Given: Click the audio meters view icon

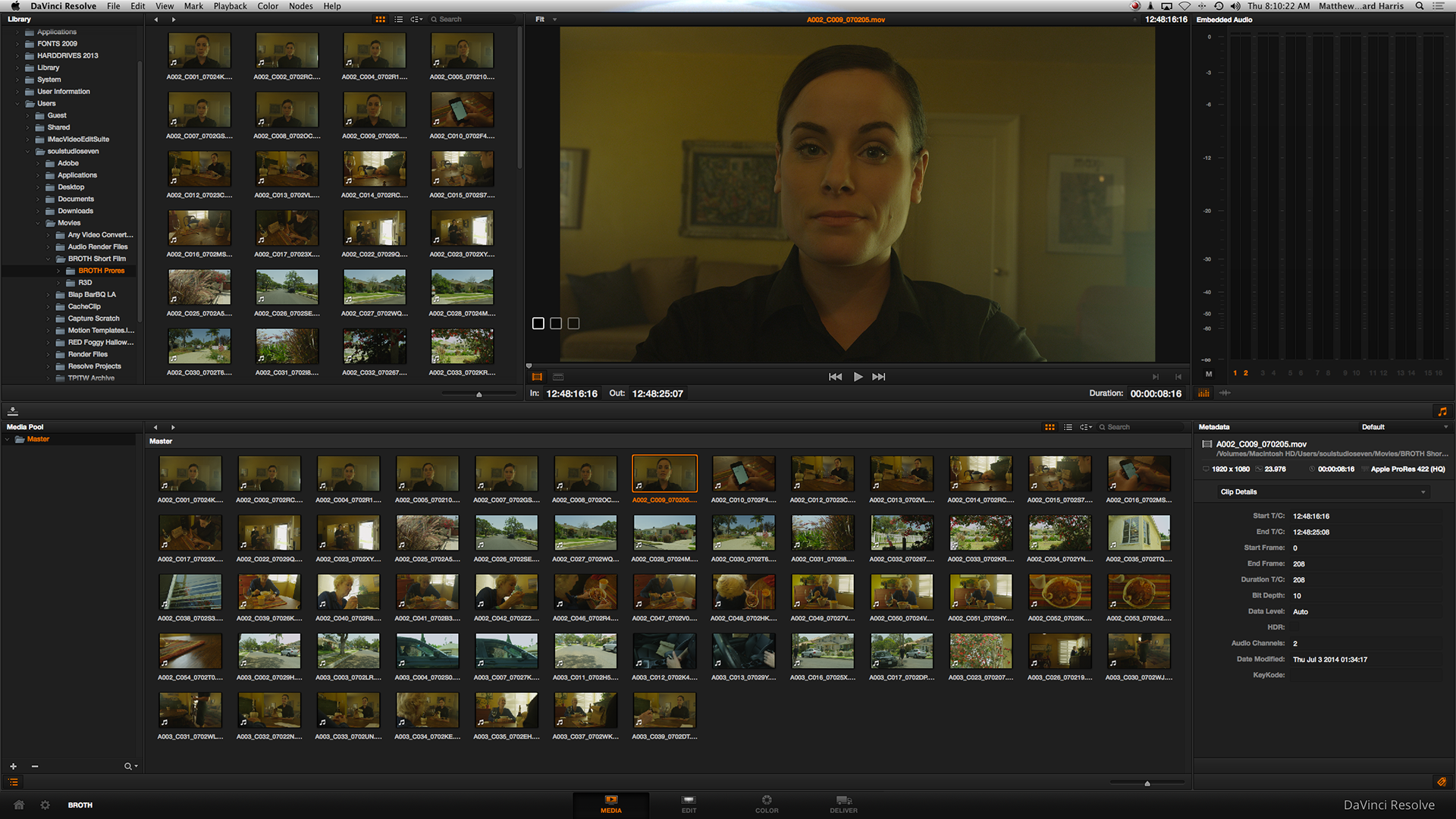Looking at the screenshot, I should click(1203, 393).
